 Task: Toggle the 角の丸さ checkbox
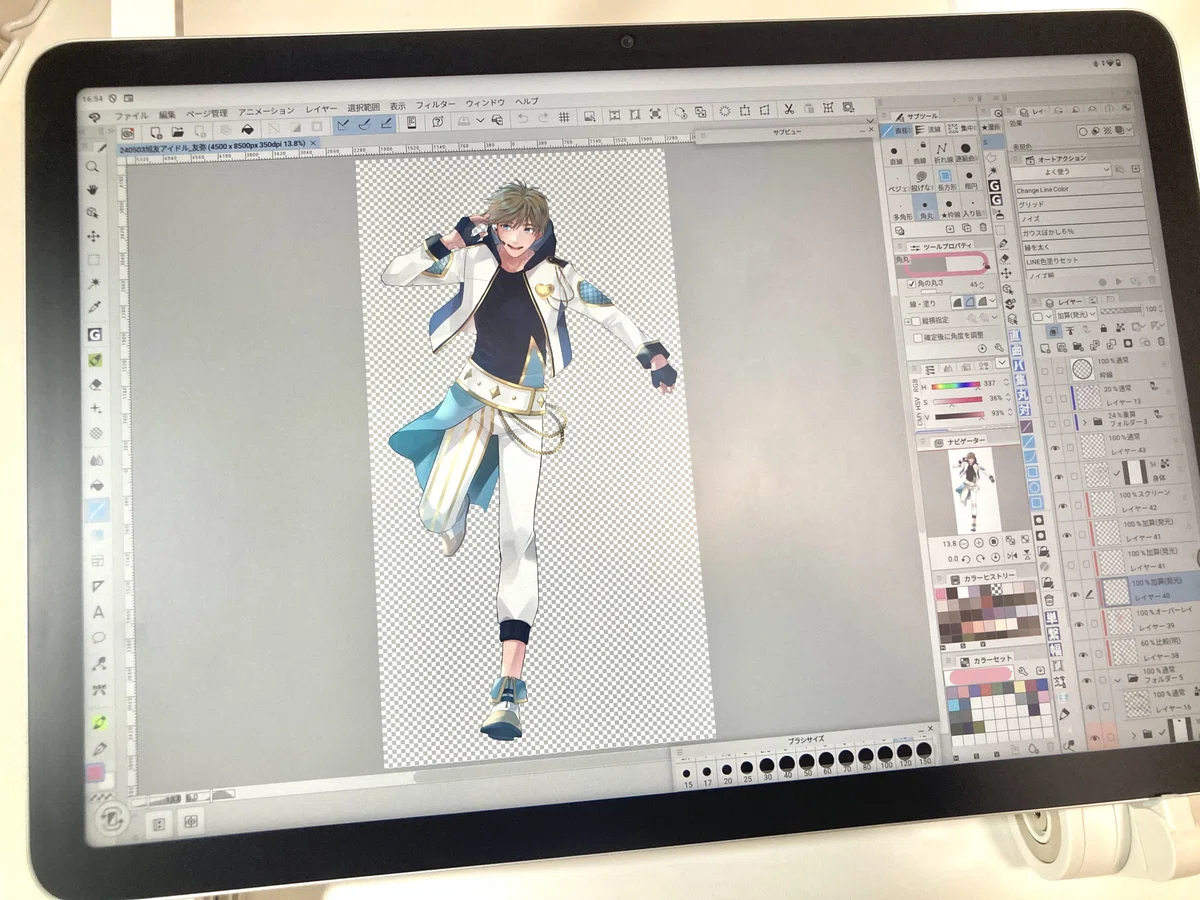click(x=912, y=284)
